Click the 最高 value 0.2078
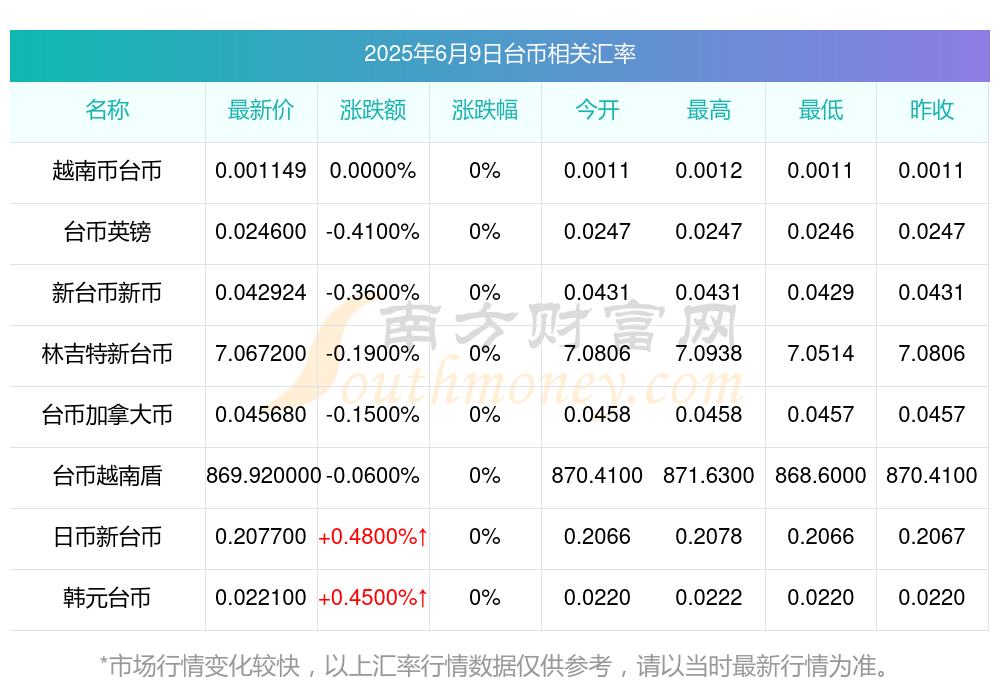Image resolution: width=1000 pixels, height=698 pixels. pos(709,537)
